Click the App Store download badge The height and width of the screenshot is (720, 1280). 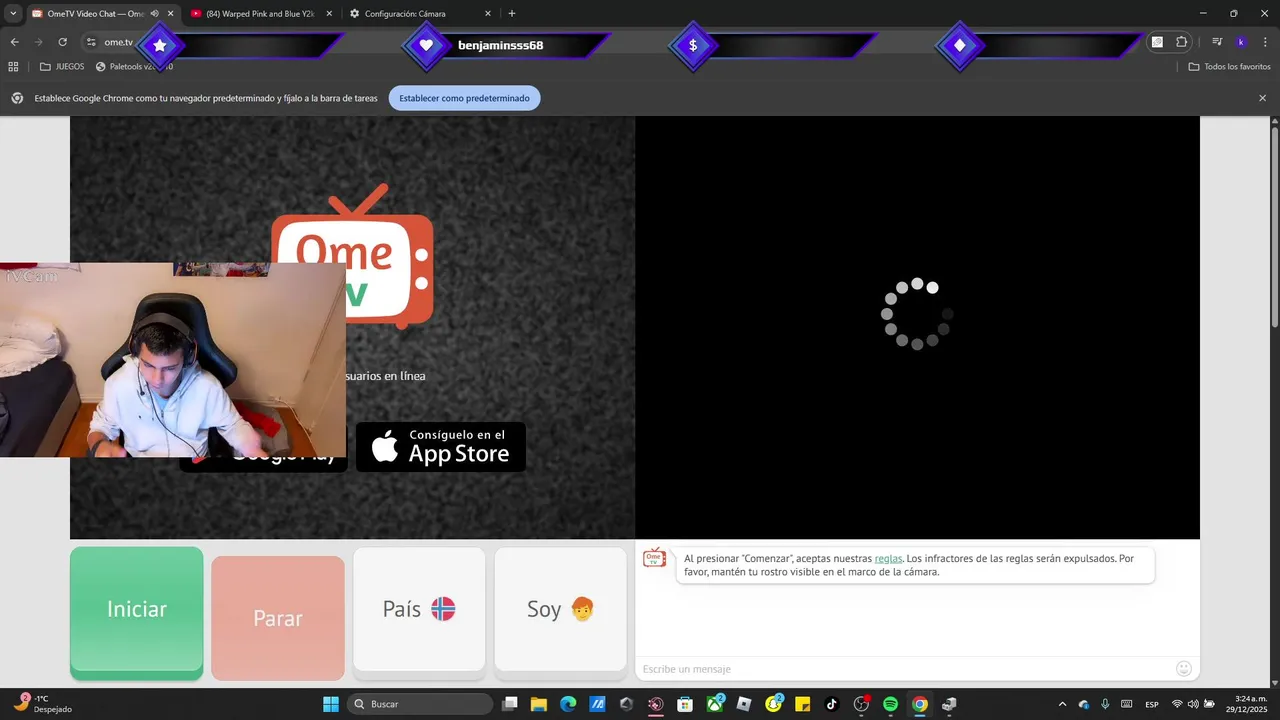(x=441, y=447)
